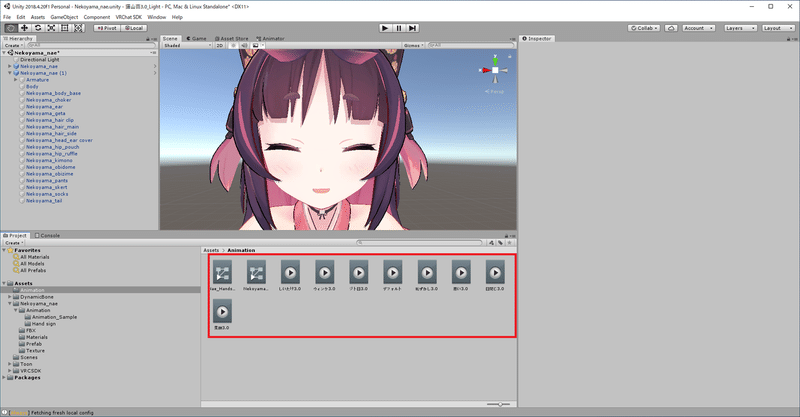This screenshot has height=417, width=800.
Task: Select Nekoyama_tail in Hierarchy
Action: point(44,201)
